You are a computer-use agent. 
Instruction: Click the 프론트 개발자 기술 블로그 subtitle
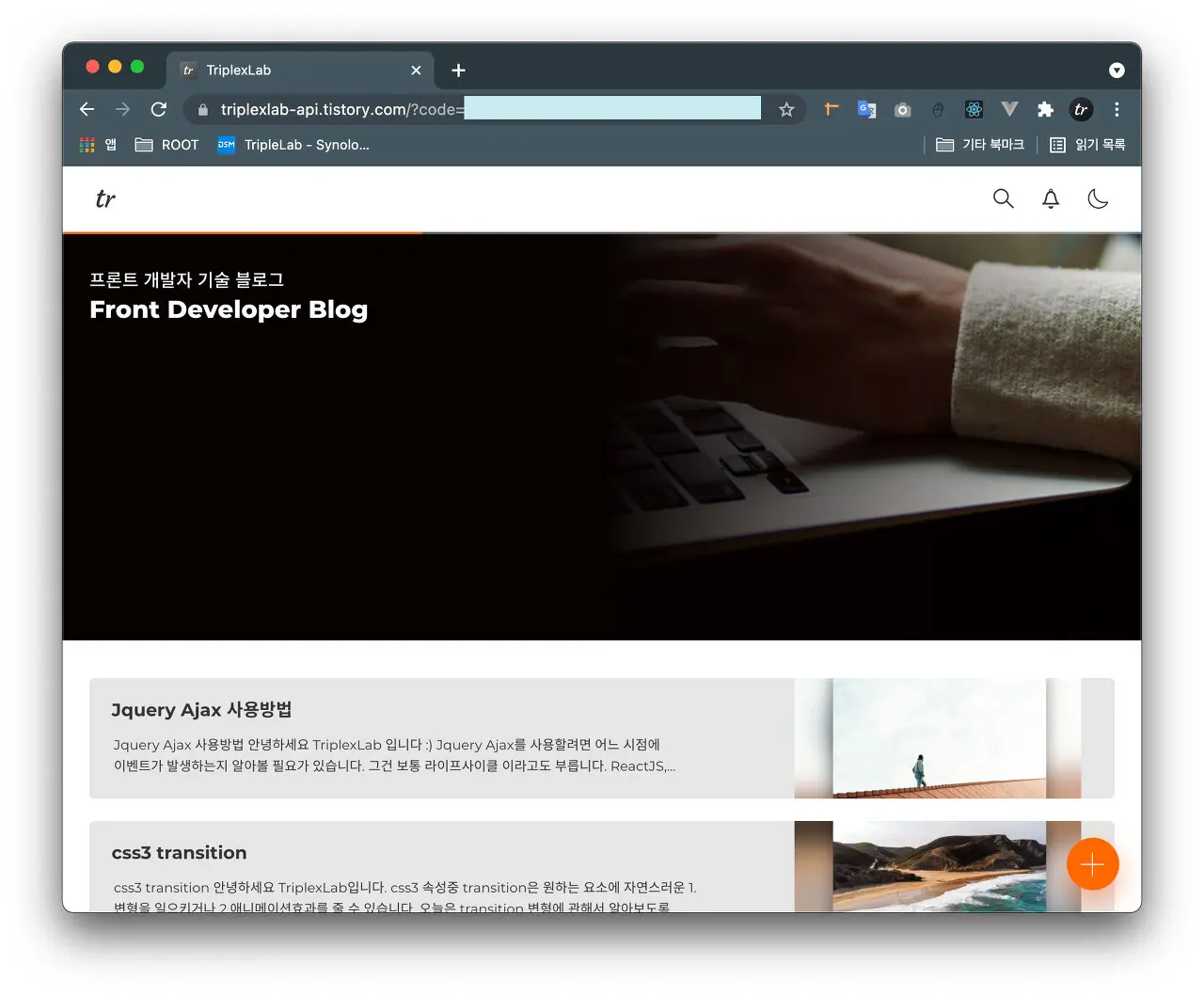coord(186,279)
